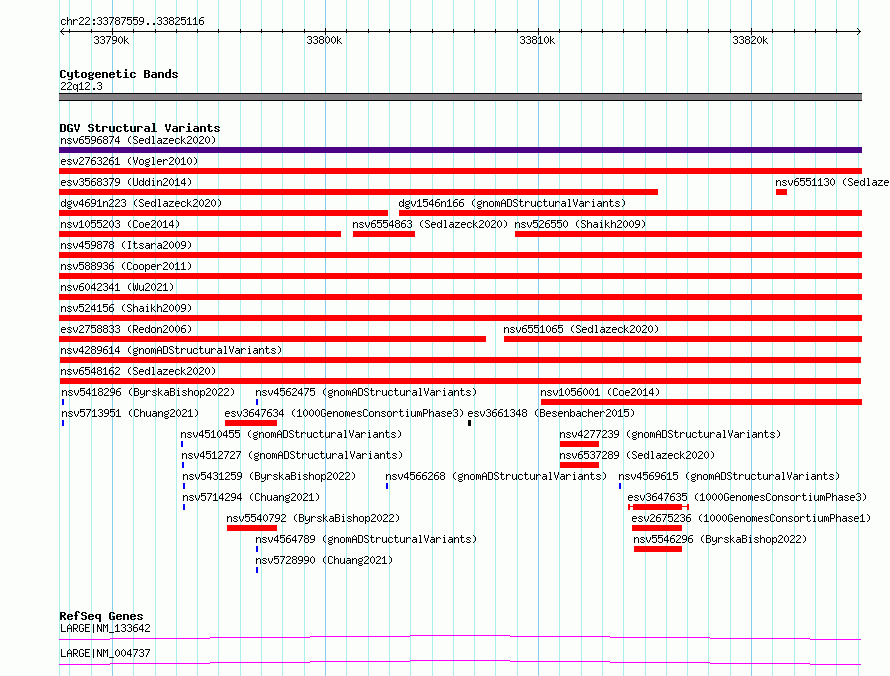Viewport: 890px width, 676px height.
Task: Open nsv526550 (Shaikh2009) variant
Action: 580,224
